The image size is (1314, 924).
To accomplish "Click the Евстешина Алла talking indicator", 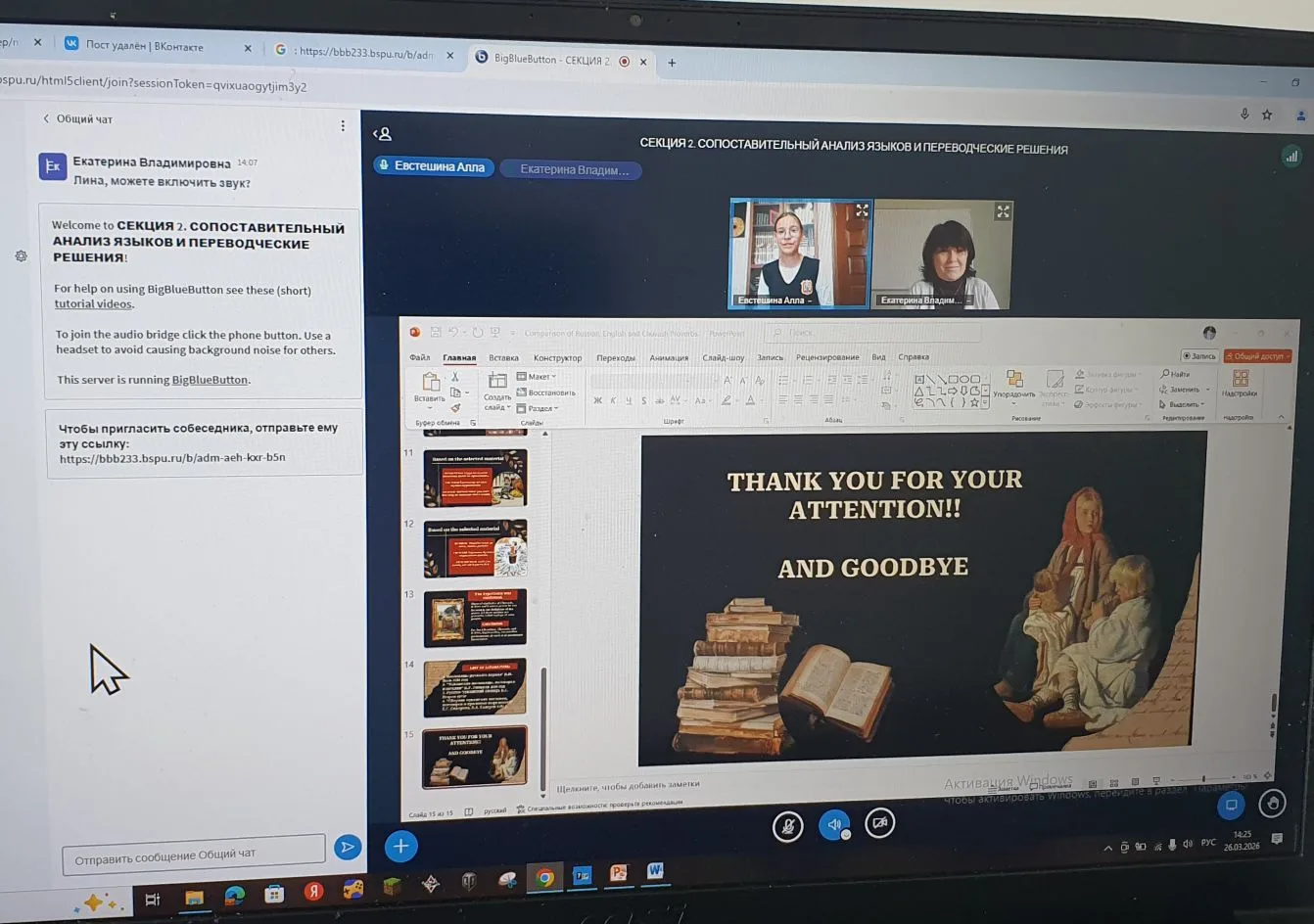I will tap(432, 167).
